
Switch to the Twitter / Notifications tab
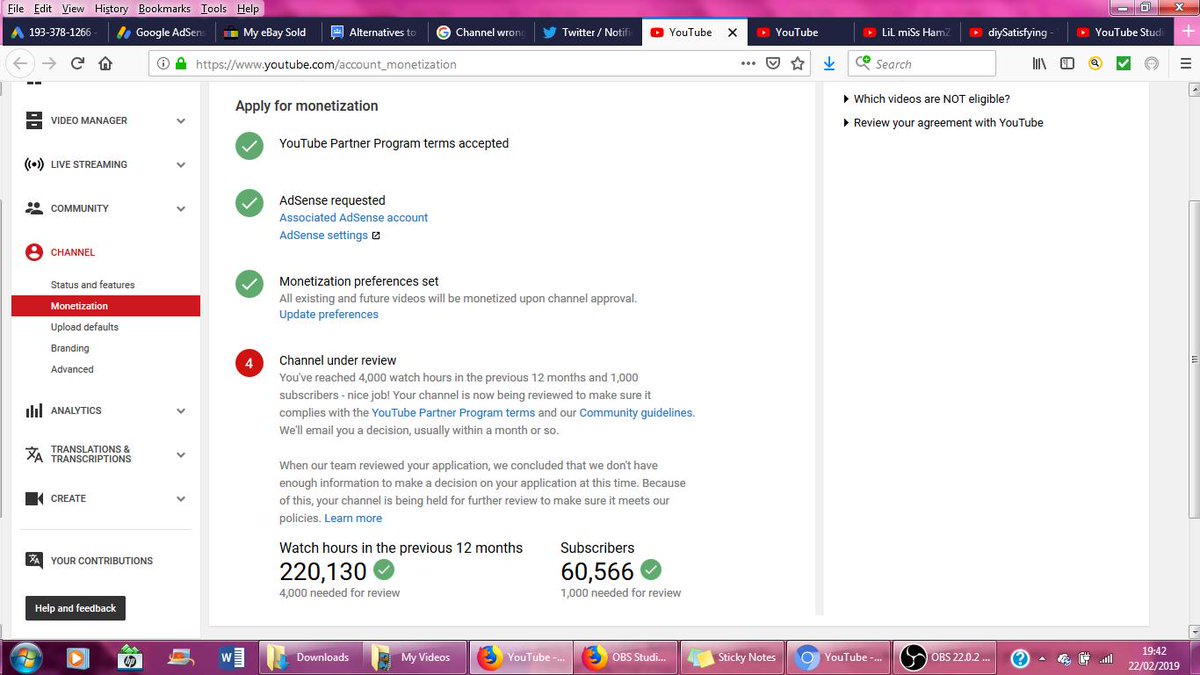pyautogui.click(x=587, y=32)
